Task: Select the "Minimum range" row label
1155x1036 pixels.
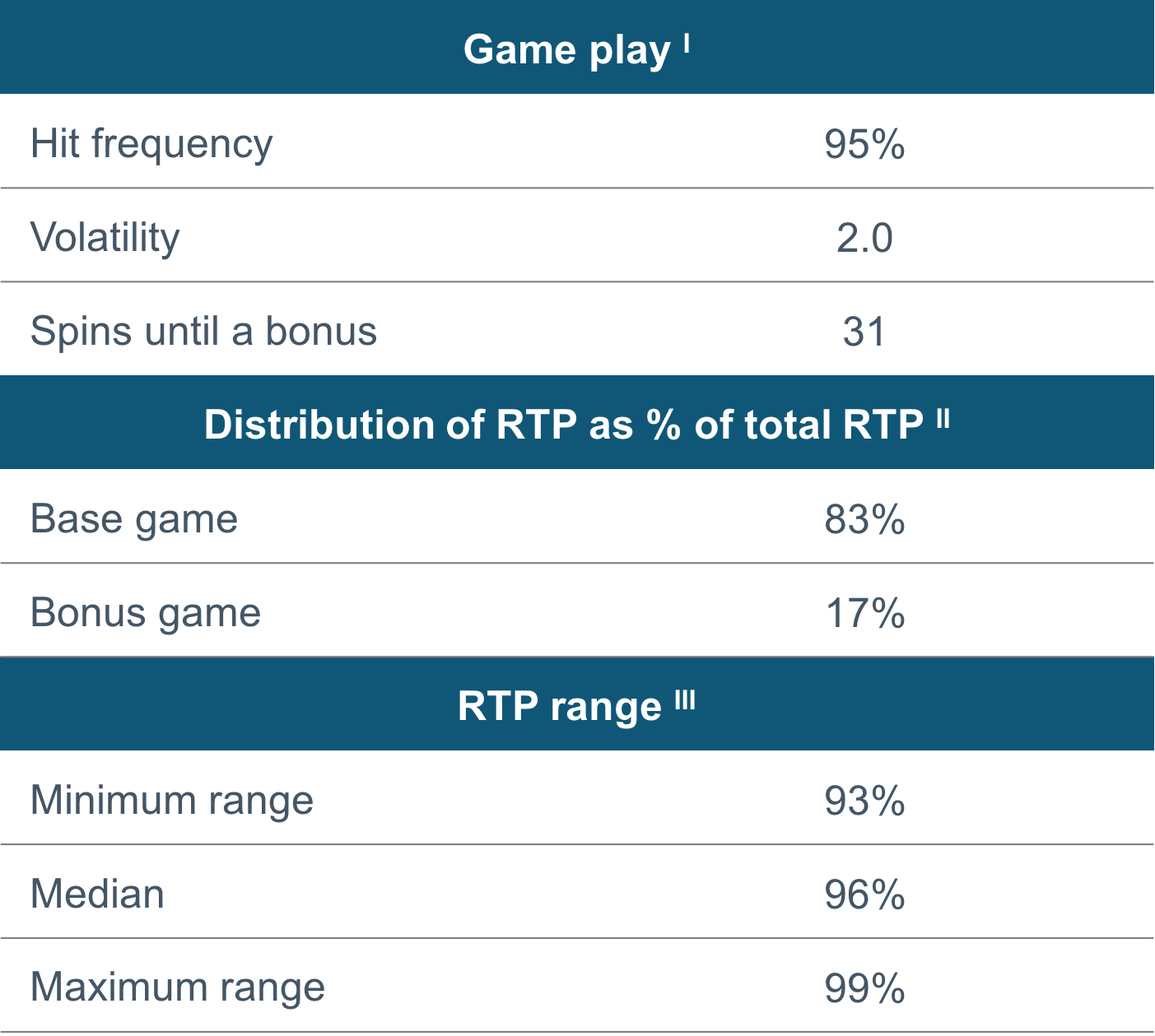Action: [x=172, y=801]
